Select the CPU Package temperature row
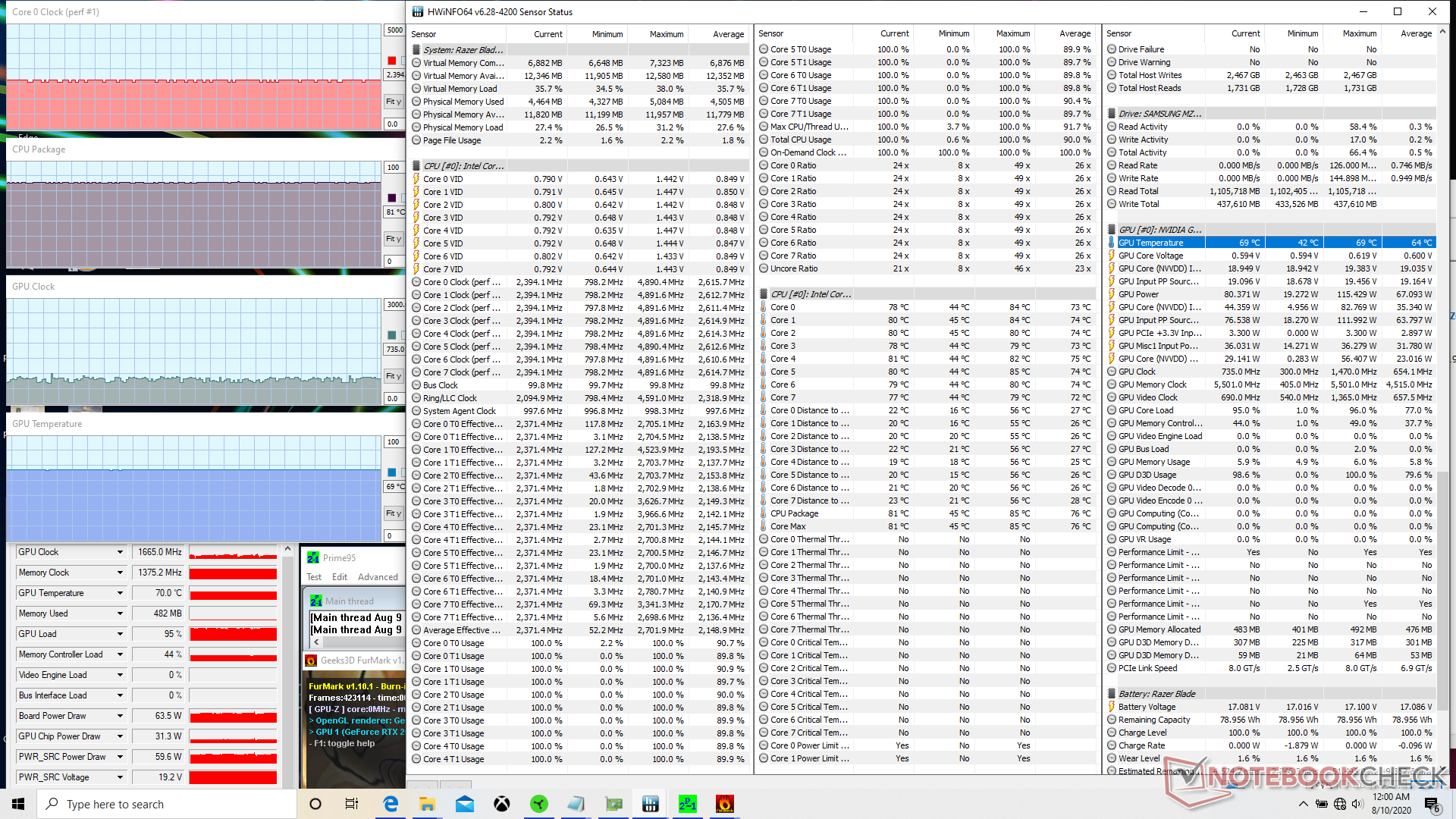Viewport: 1456px width, 819px height. tap(926, 513)
